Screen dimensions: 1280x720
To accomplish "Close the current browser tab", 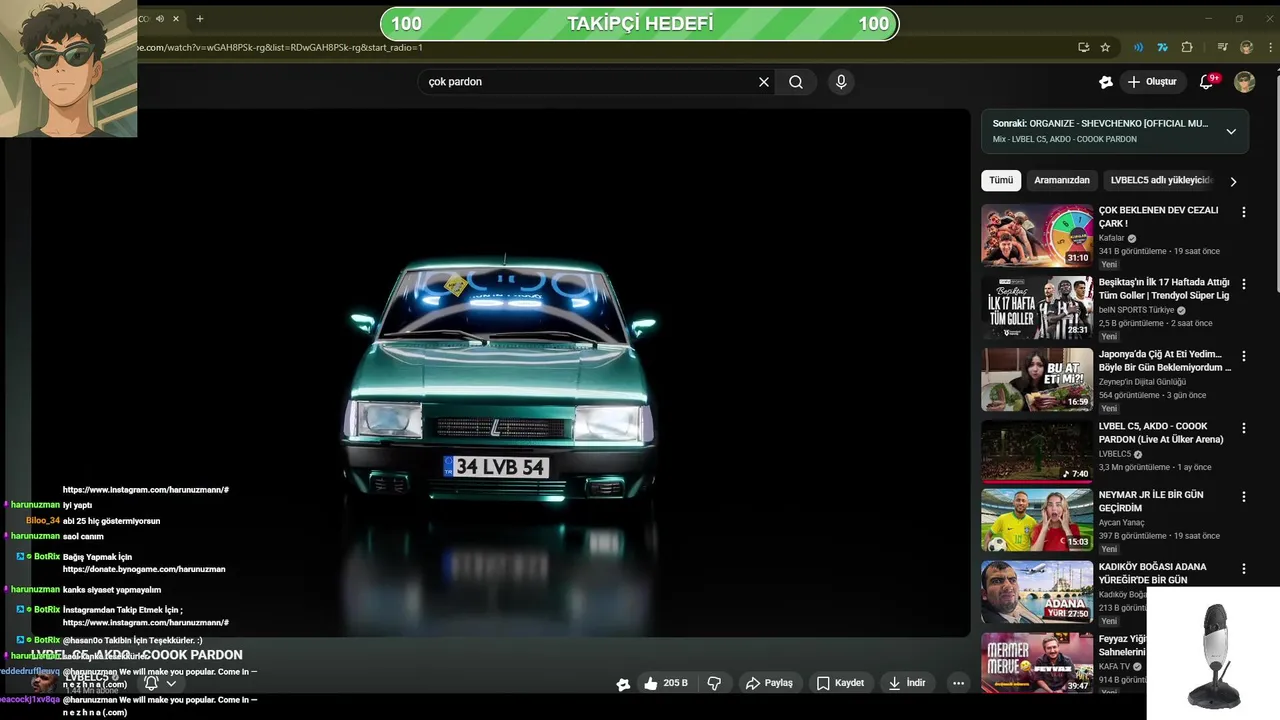I will coord(177,18).
